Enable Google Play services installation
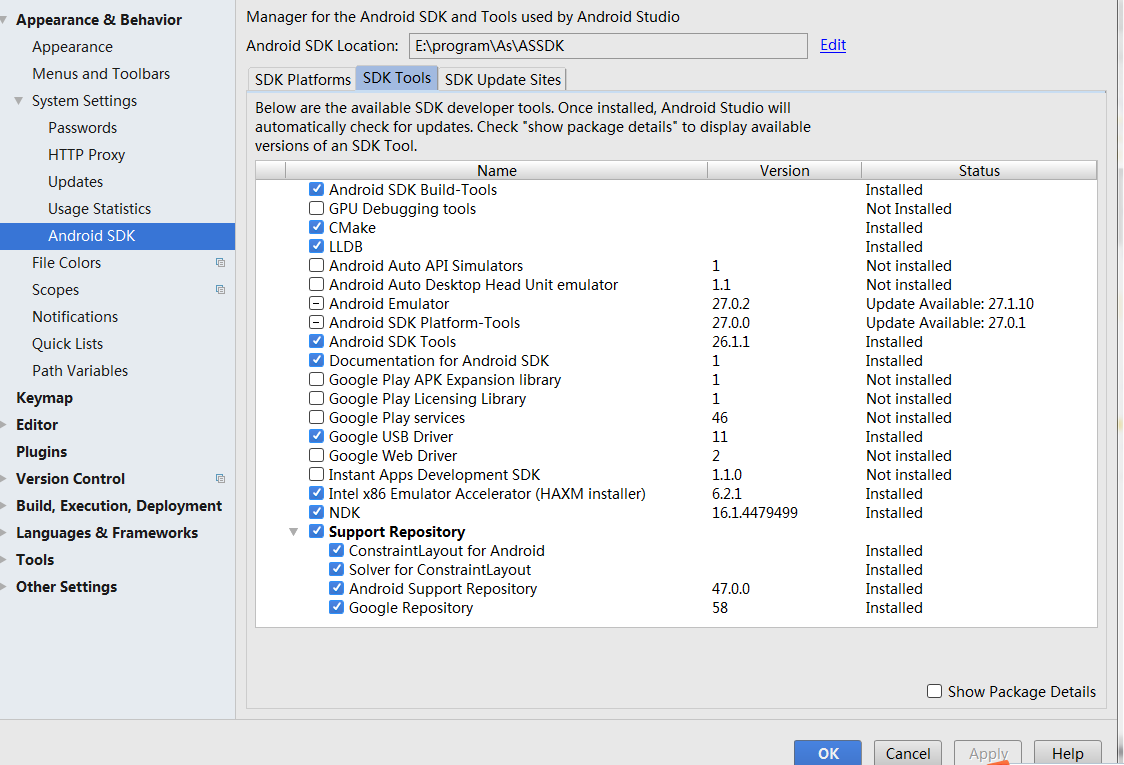Viewport: 1124px width, 765px height. click(x=316, y=417)
